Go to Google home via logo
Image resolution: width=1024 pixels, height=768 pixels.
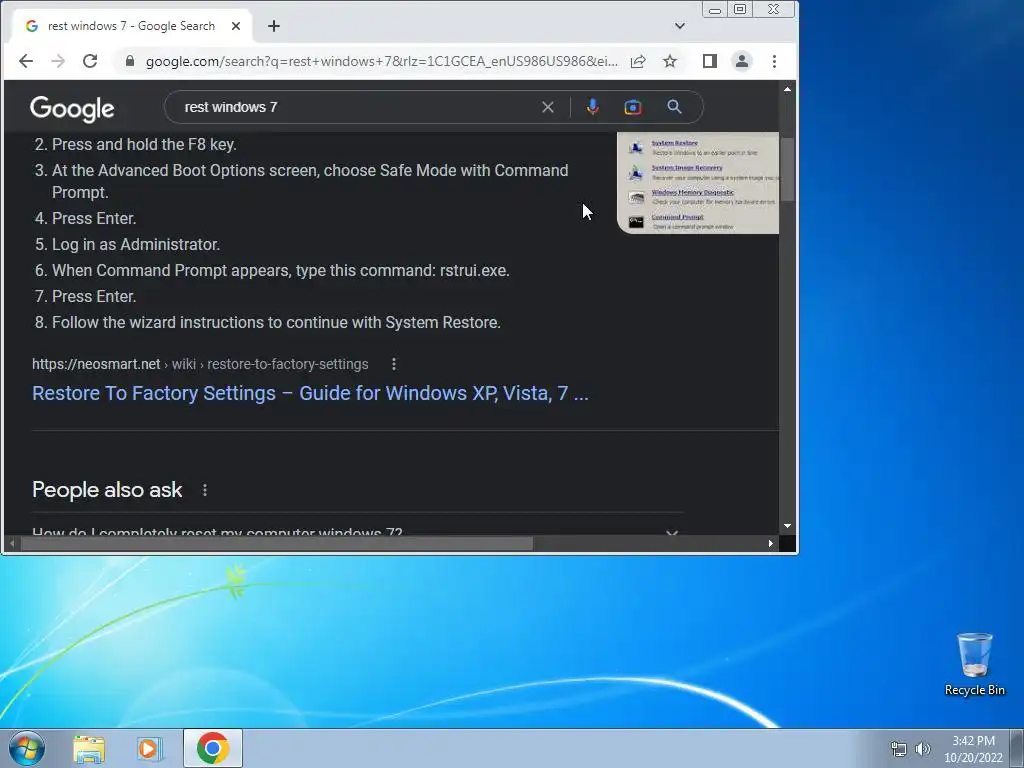pos(72,108)
